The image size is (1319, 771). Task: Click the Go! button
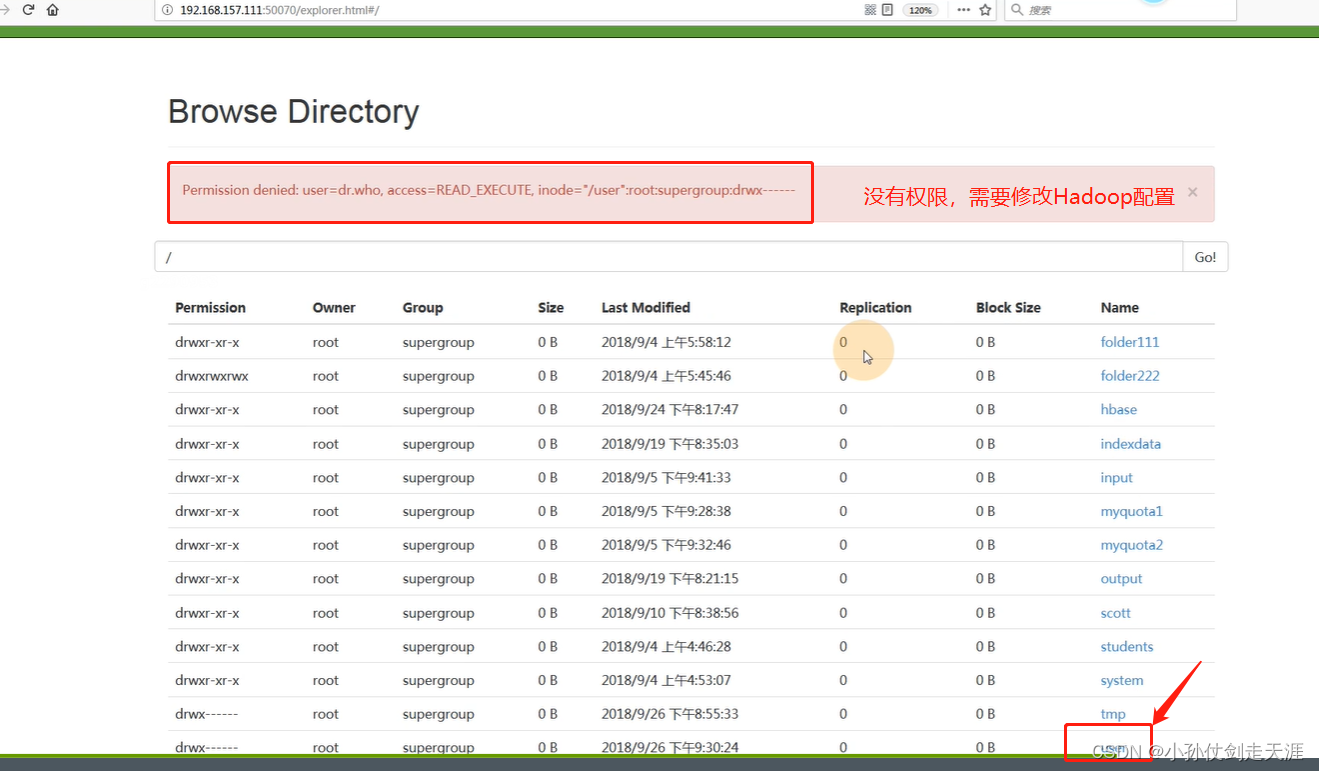tap(1205, 257)
